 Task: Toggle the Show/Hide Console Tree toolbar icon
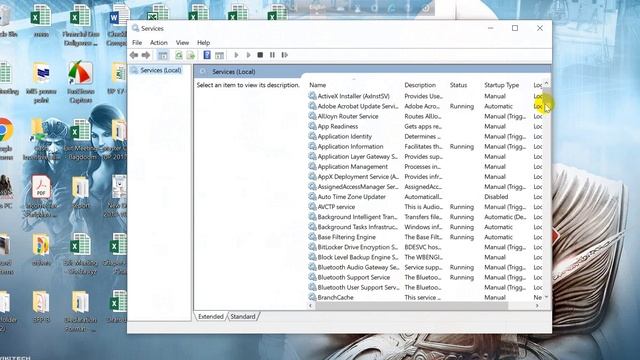(x=163, y=55)
